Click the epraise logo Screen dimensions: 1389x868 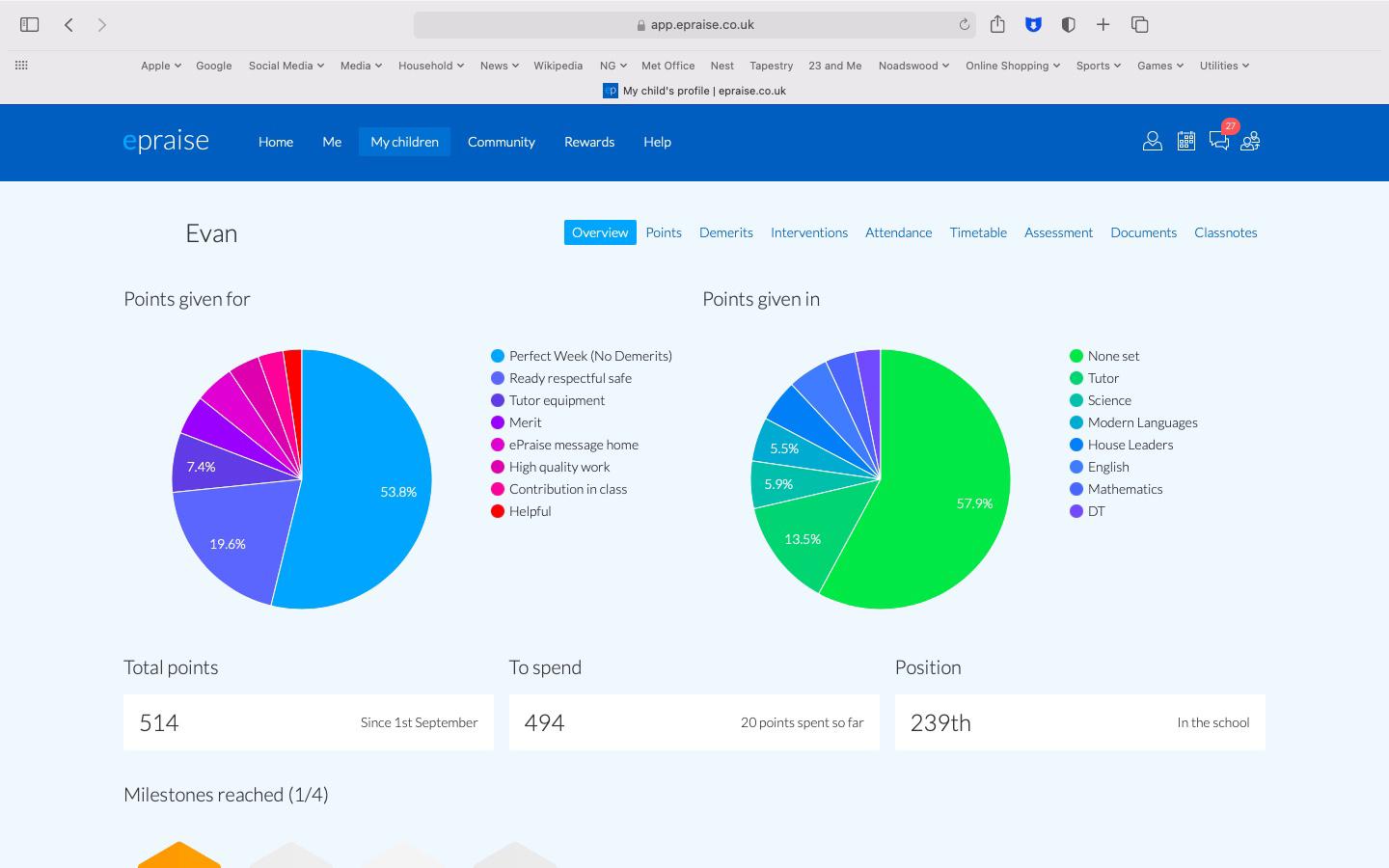[166, 141]
